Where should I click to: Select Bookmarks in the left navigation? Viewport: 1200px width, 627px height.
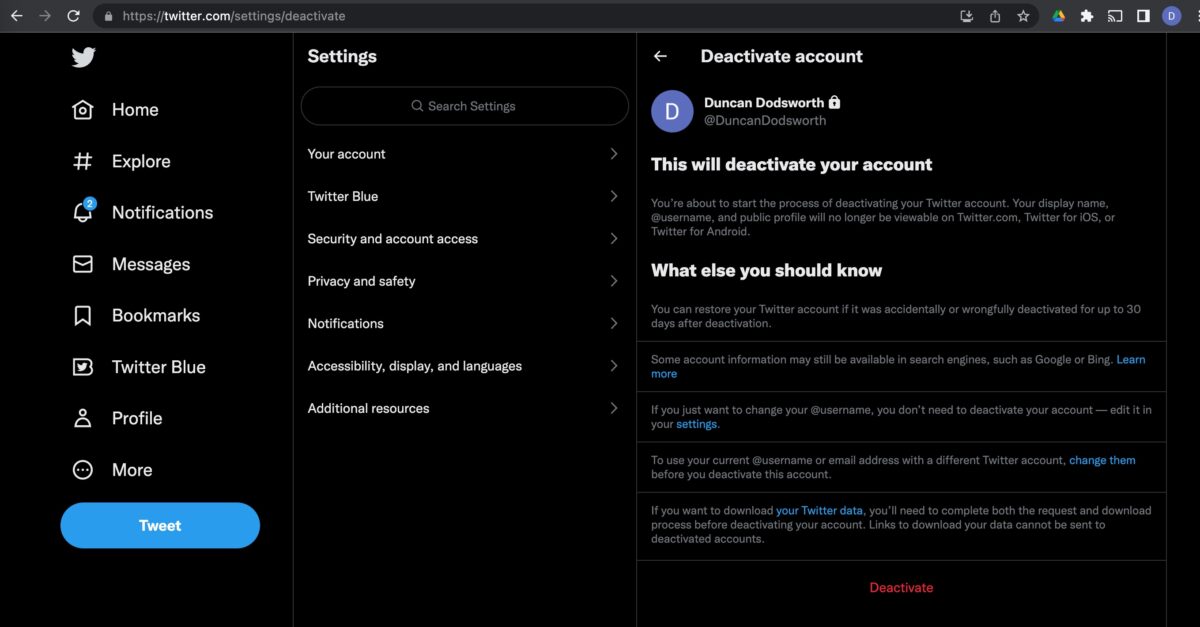(x=156, y=316)
